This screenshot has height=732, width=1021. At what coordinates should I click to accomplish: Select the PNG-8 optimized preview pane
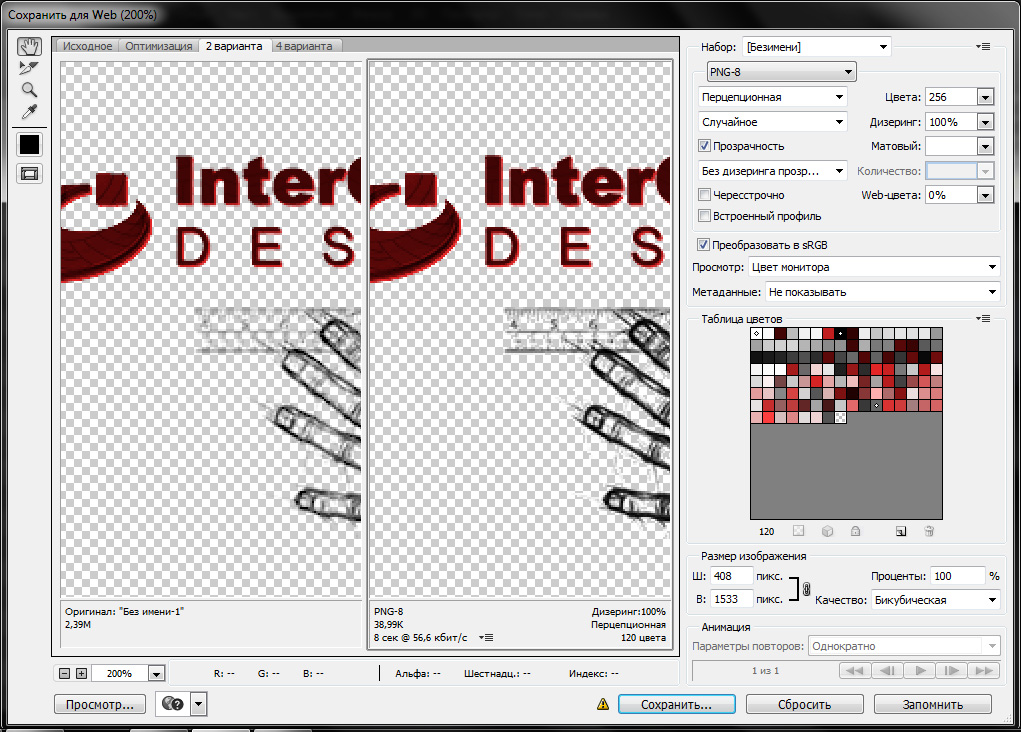click(520, 328)
